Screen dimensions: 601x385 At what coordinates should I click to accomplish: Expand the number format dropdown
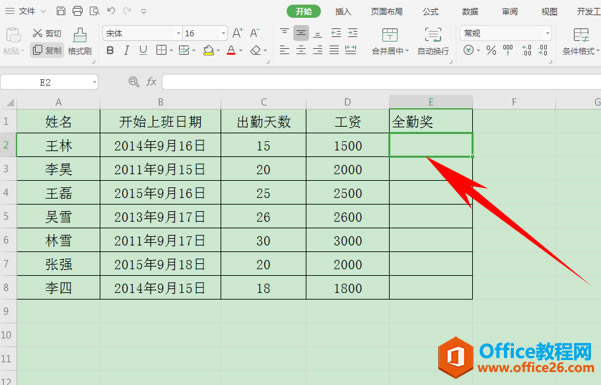coord(547,33)
